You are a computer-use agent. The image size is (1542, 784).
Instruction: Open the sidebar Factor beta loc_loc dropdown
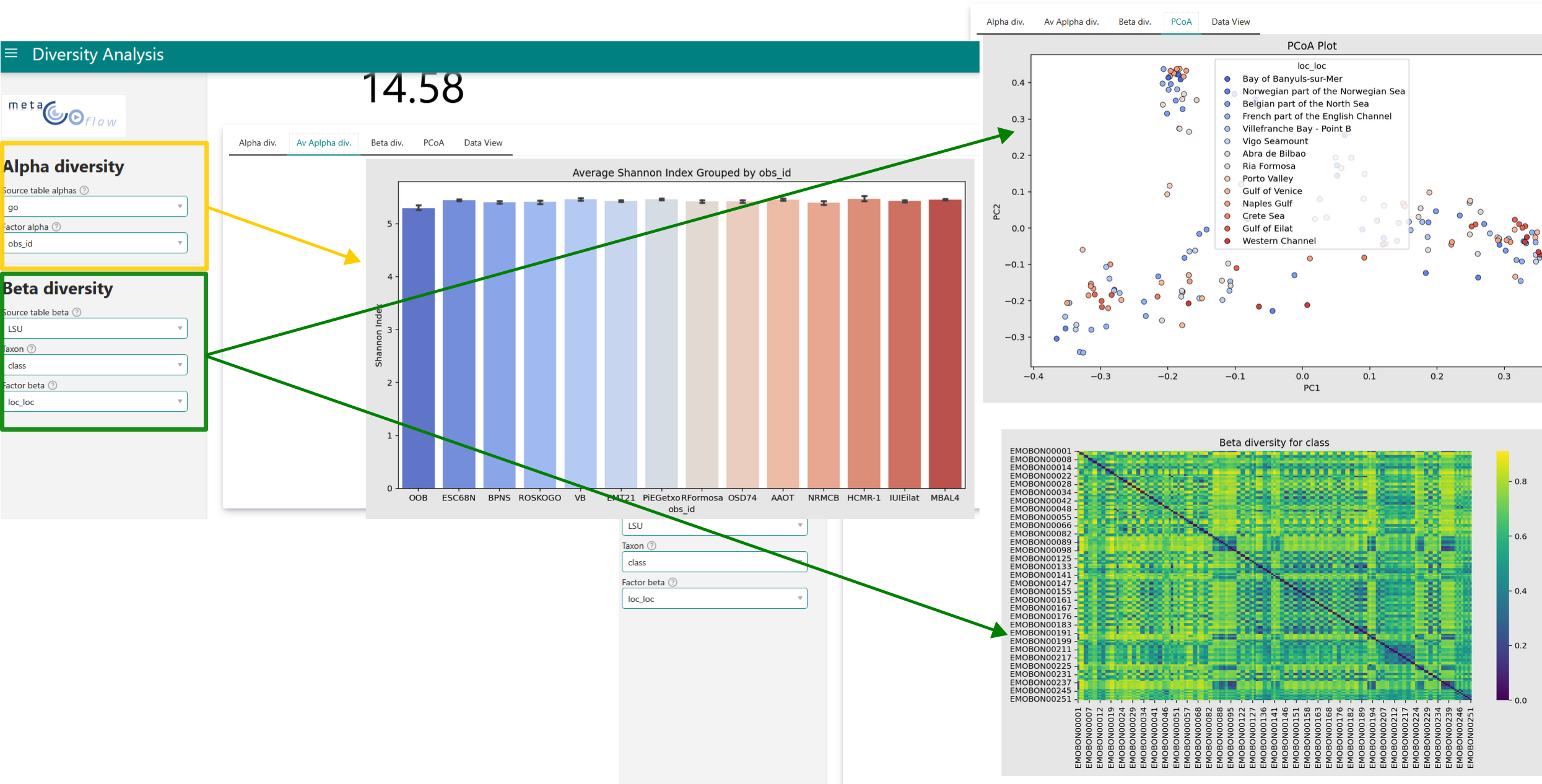[x=95, y=401]
